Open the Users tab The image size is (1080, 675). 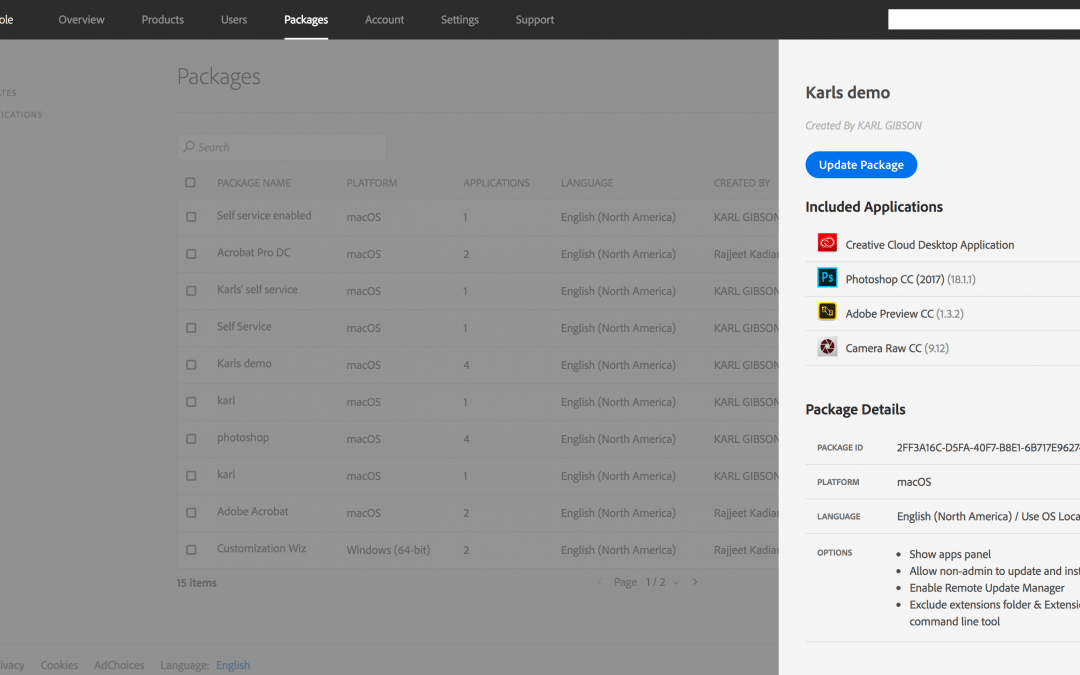point(233,19)
